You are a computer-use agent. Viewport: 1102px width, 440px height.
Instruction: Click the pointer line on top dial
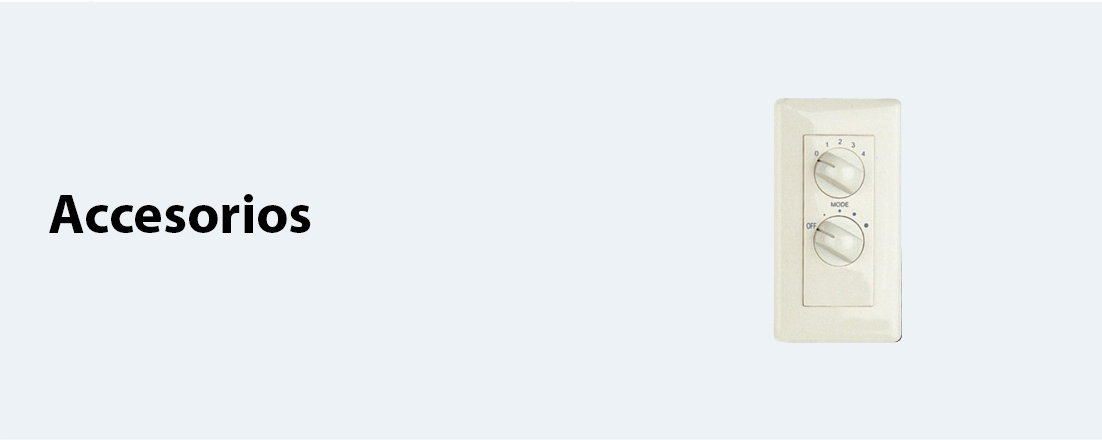pos(826,164)
